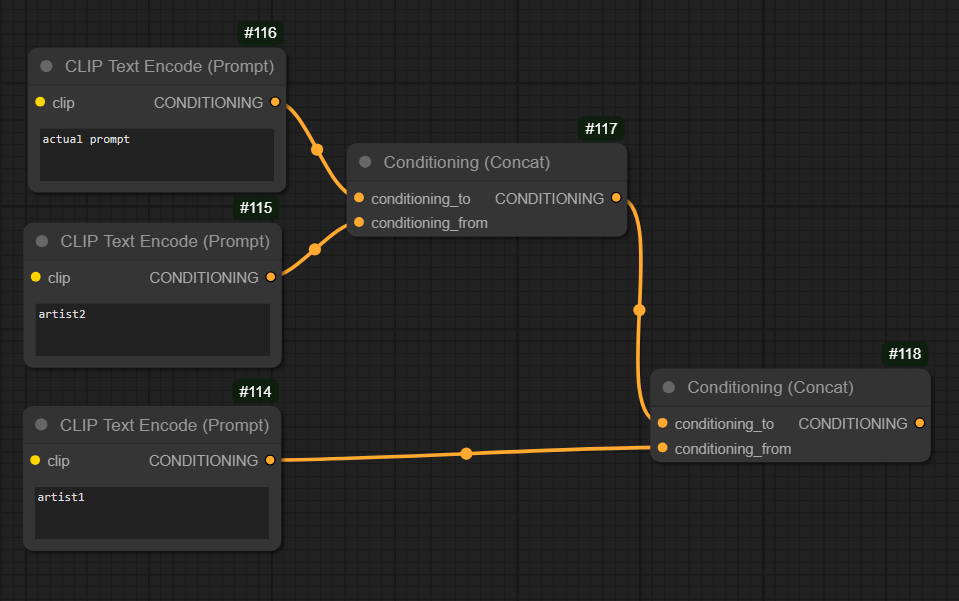Viewport: 959px width, 601px height.
Task: Select the #114 node ID badge
Action: click(255, 391)
